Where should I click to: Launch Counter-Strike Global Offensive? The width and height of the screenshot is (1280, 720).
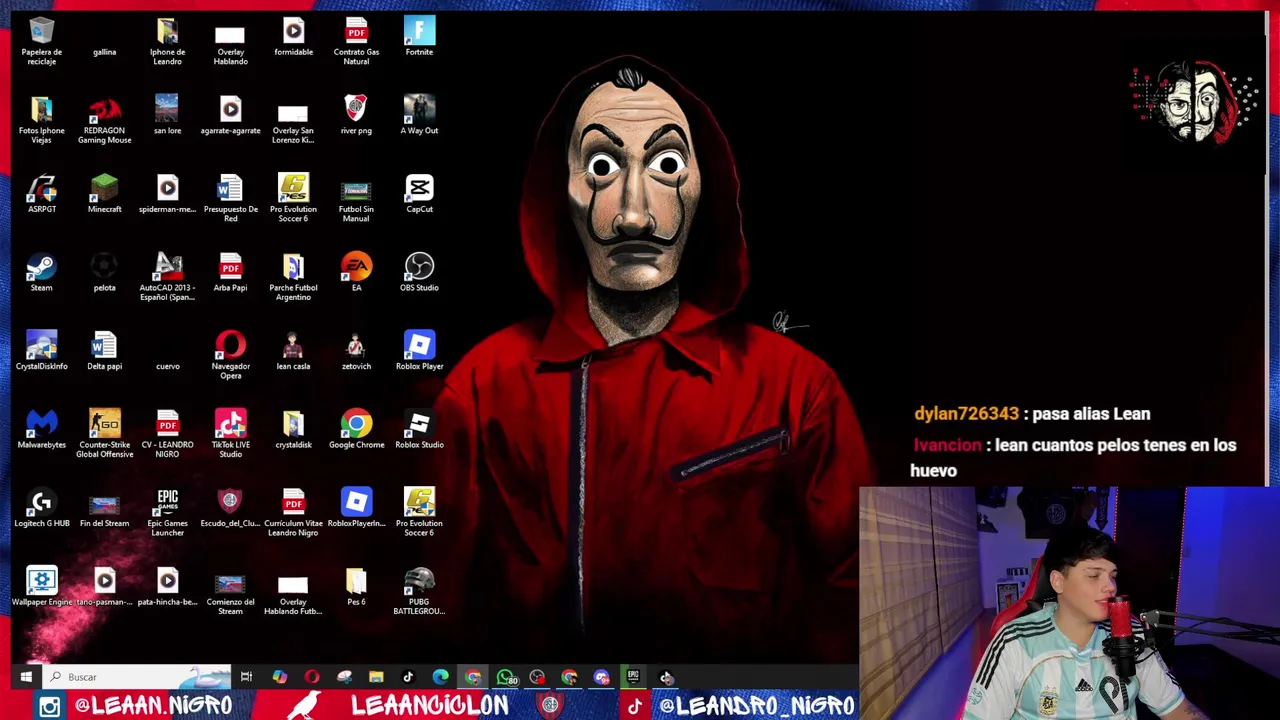[x=104, y=433]
